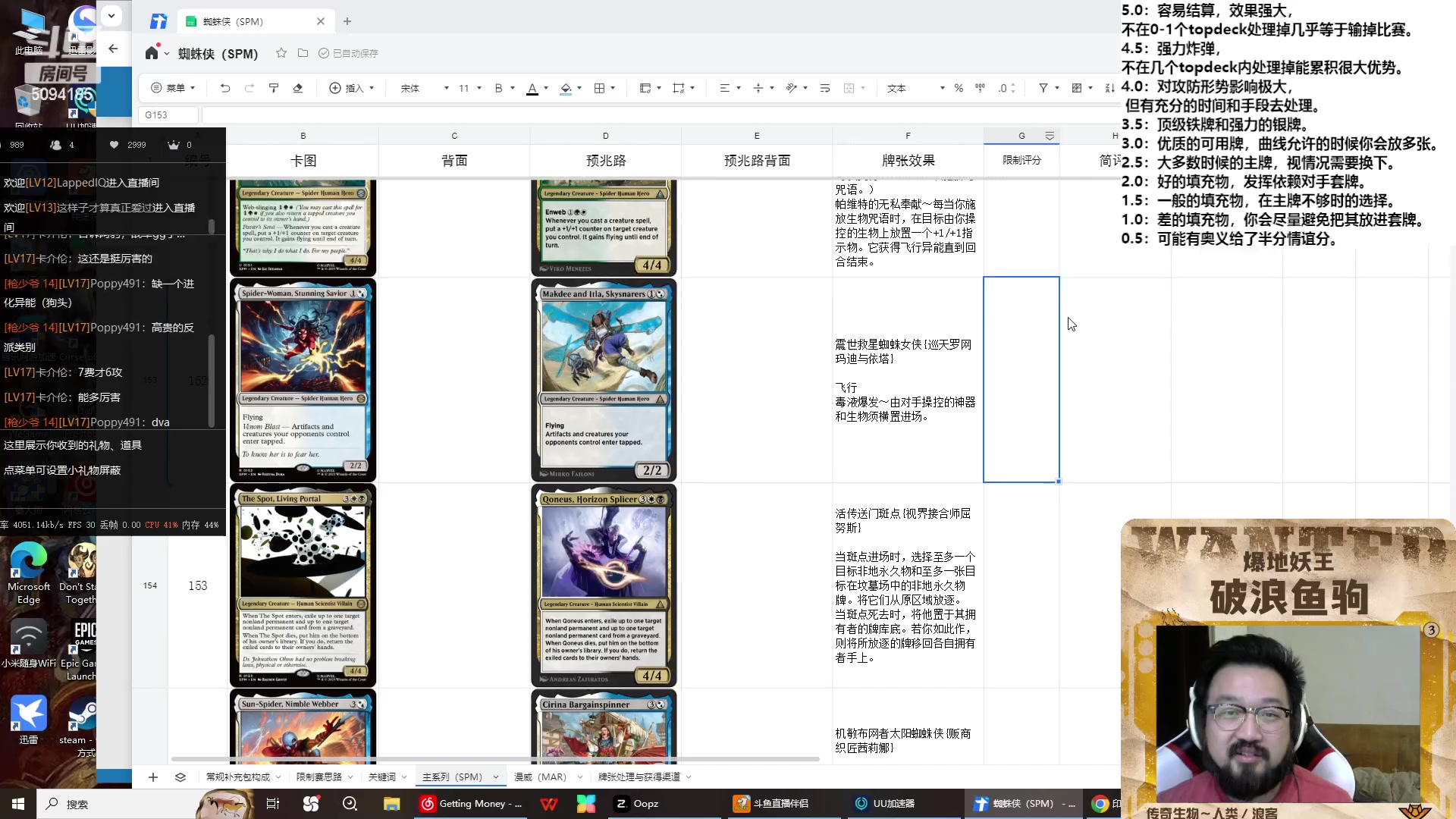Open the 插入 insert dropdown

(x=352, y=88)
